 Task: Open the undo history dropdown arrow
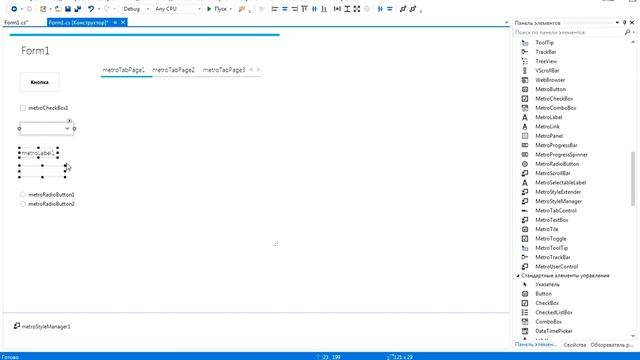(x=98, y=9)
